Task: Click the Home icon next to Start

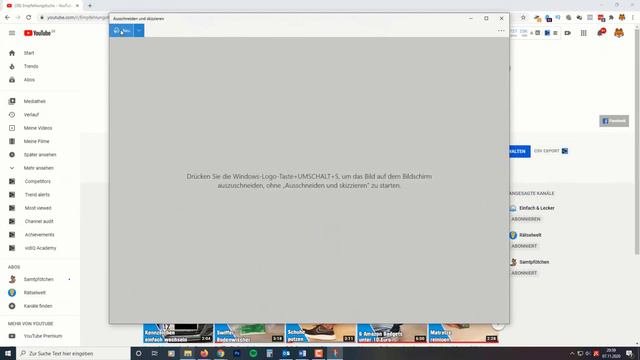Action: tap(12, 53)
